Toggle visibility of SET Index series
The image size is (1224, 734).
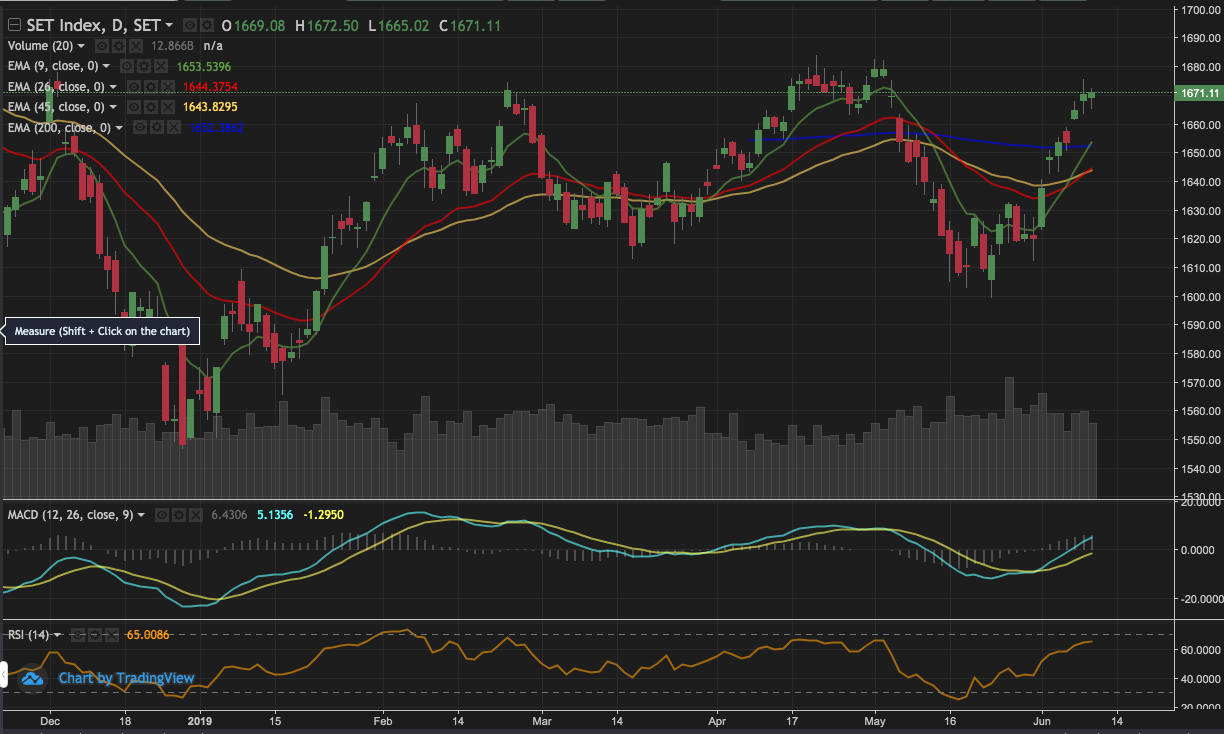pos(190,25)
